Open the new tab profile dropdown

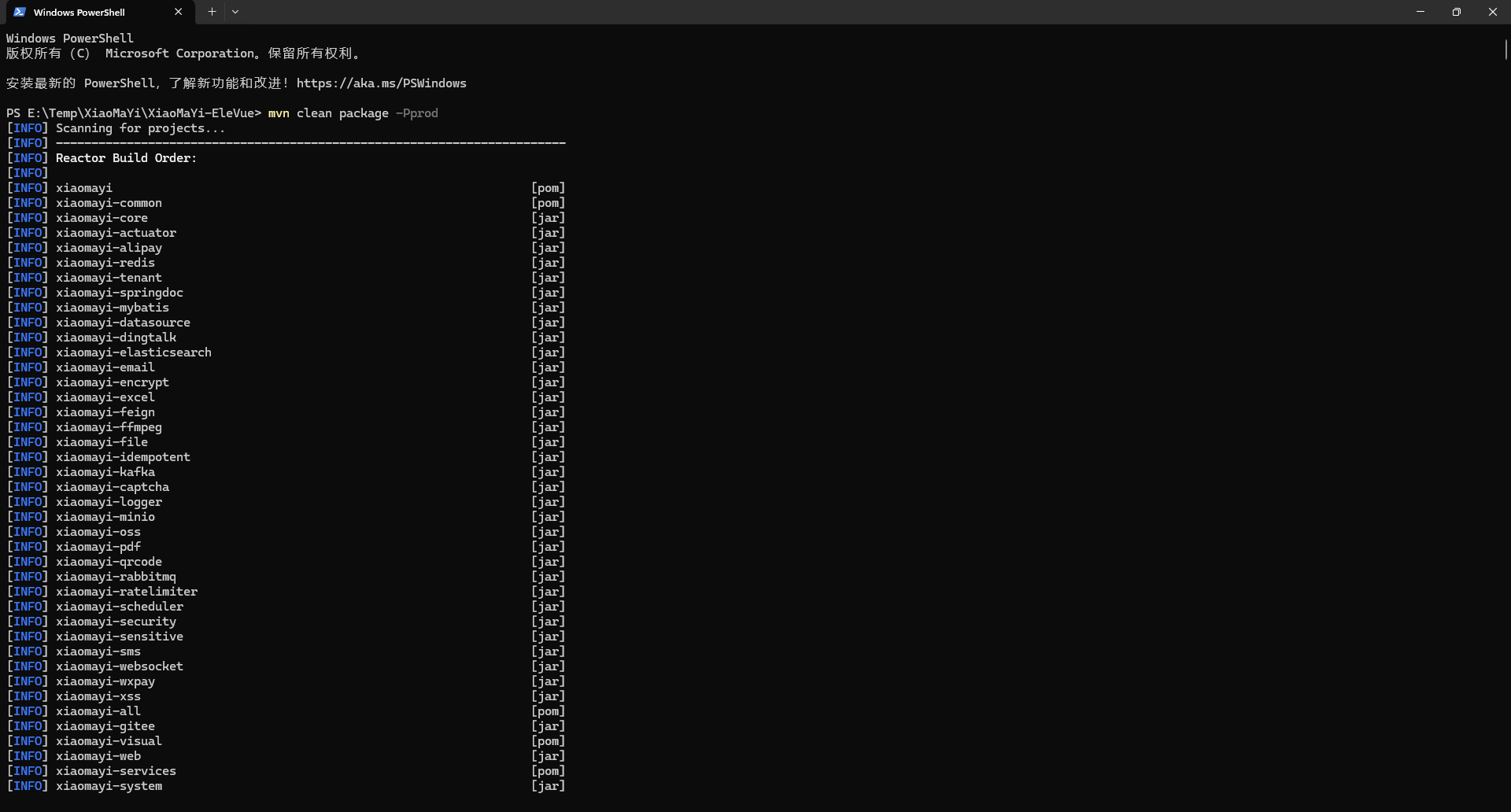[x=235, y=12]
